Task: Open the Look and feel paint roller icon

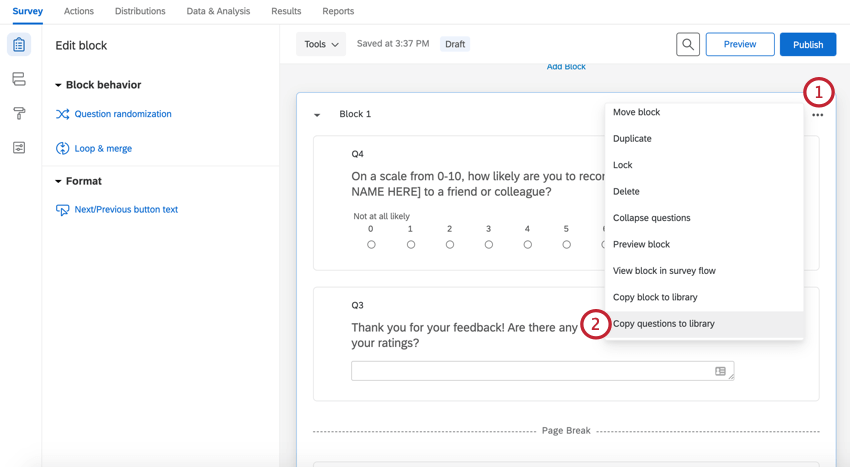Action: pyautogui.click(x=19, y=113)
